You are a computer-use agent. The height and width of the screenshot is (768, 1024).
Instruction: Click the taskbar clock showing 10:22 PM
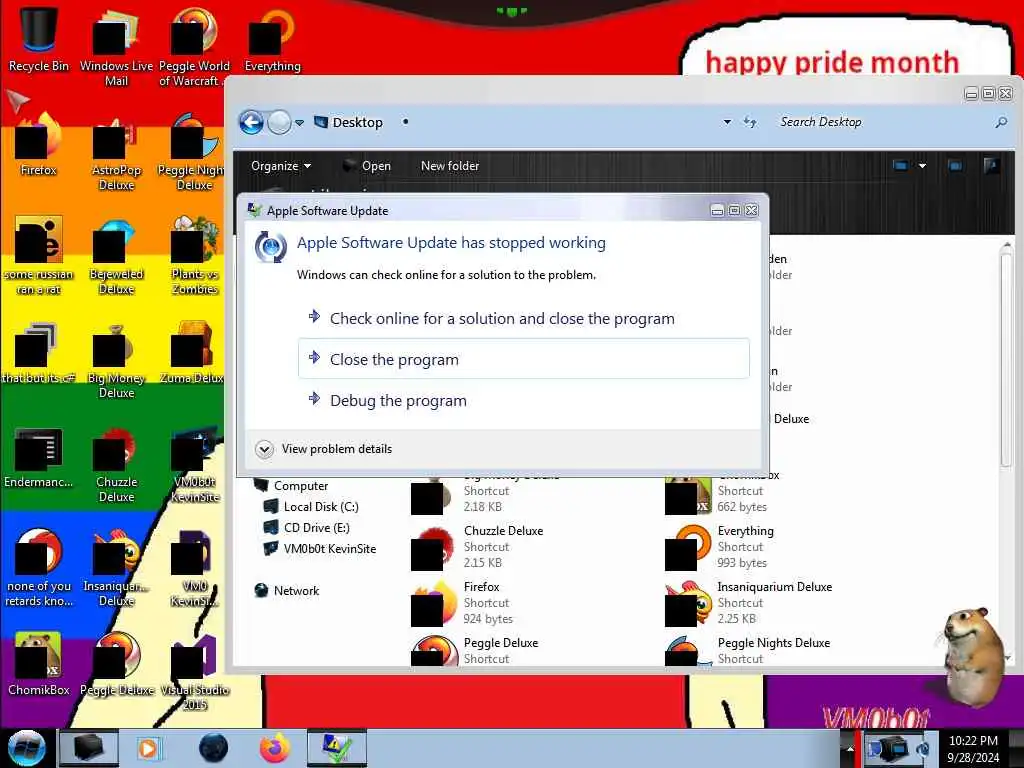(973, 748)
